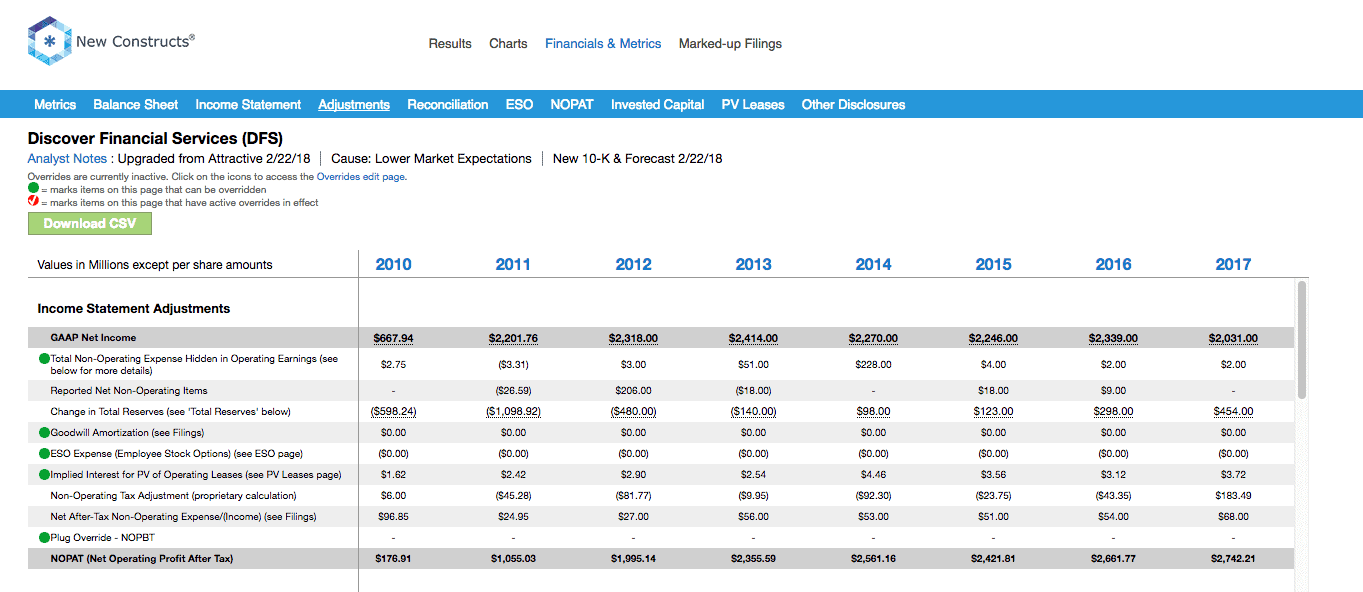Image resolution: width=1363 pixels, height=592 pixels.
Task: Click the 2013 column header
Action: point(753,264)
